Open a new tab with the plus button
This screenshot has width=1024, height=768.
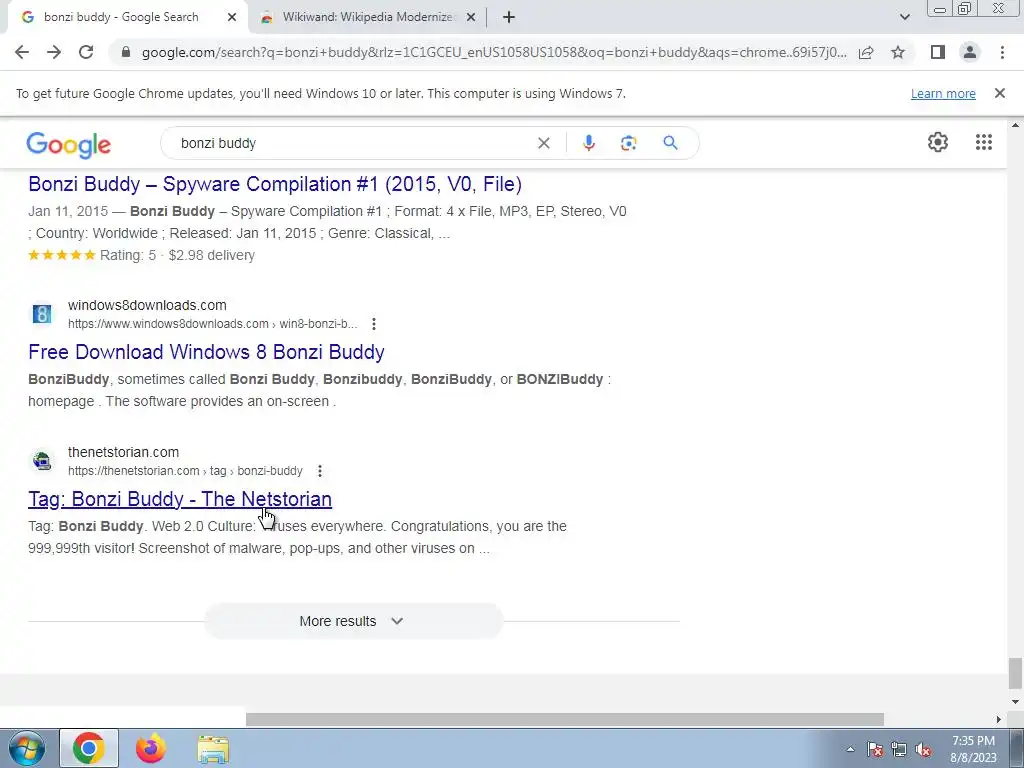point(509,18)
